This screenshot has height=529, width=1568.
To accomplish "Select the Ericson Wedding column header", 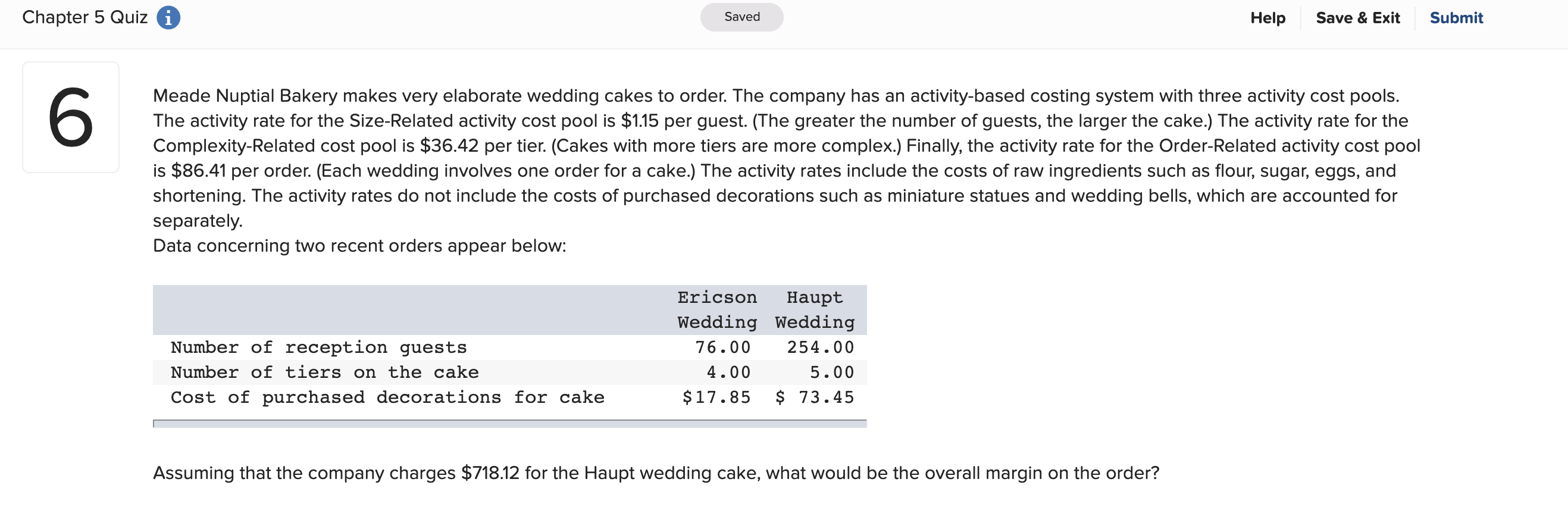I will coord(716,309).
